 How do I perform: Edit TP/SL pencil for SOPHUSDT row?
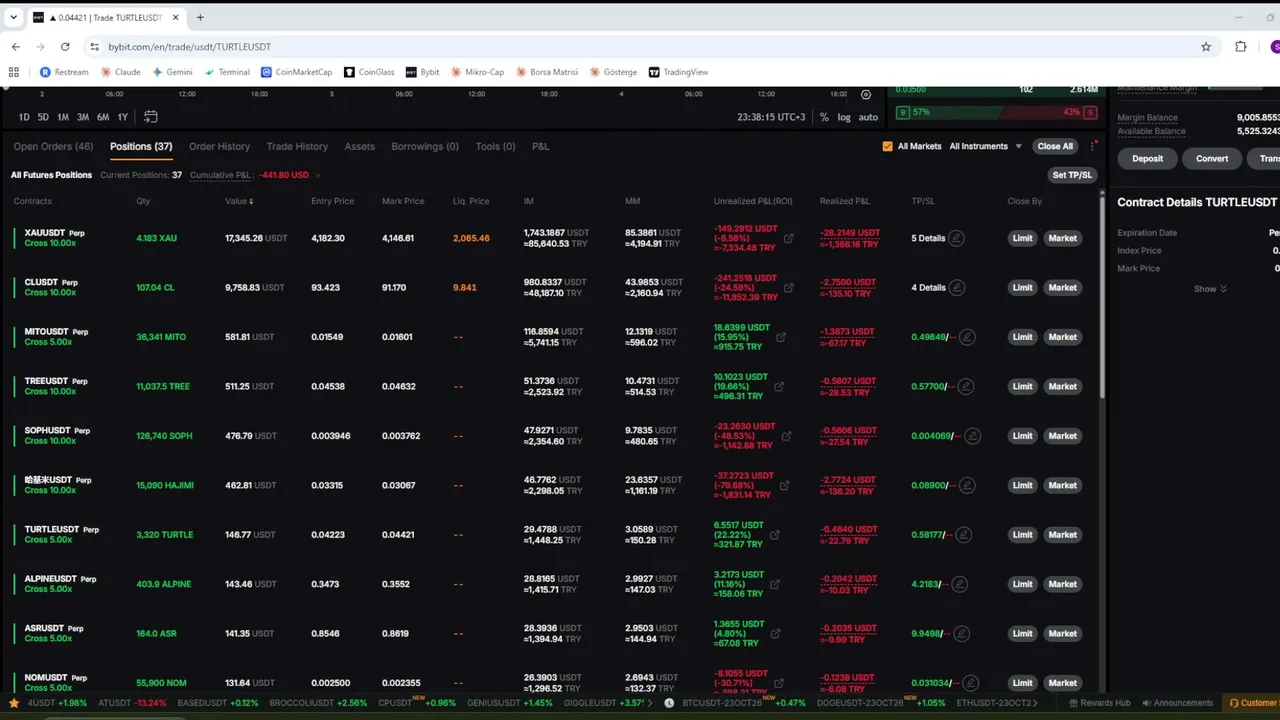[972, 436]
